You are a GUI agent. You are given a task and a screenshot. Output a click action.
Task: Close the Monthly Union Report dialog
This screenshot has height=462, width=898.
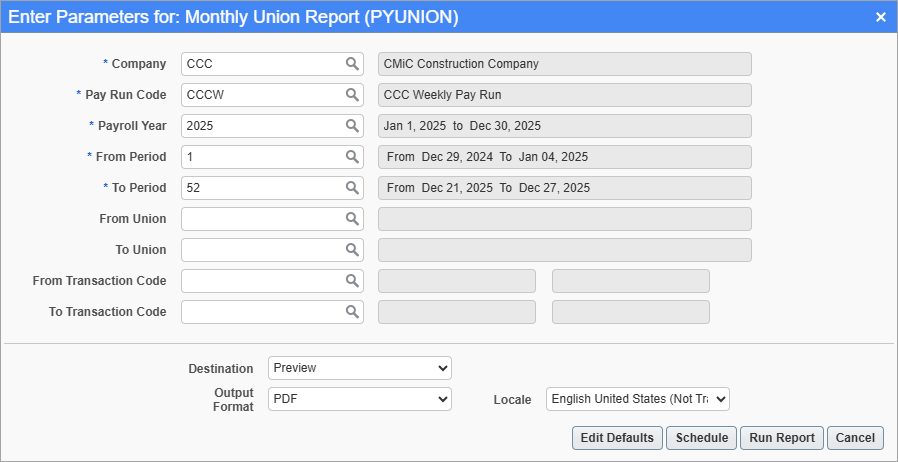click(x=881, y=17)
